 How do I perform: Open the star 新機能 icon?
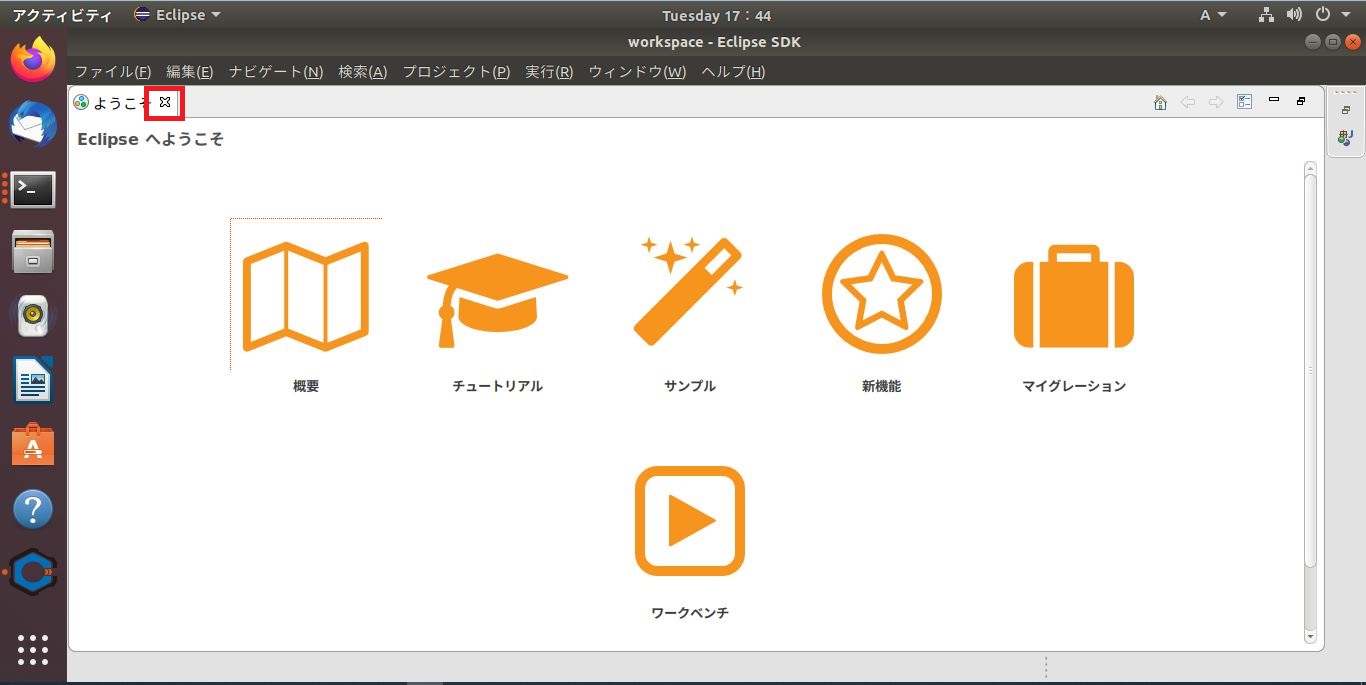881,293
